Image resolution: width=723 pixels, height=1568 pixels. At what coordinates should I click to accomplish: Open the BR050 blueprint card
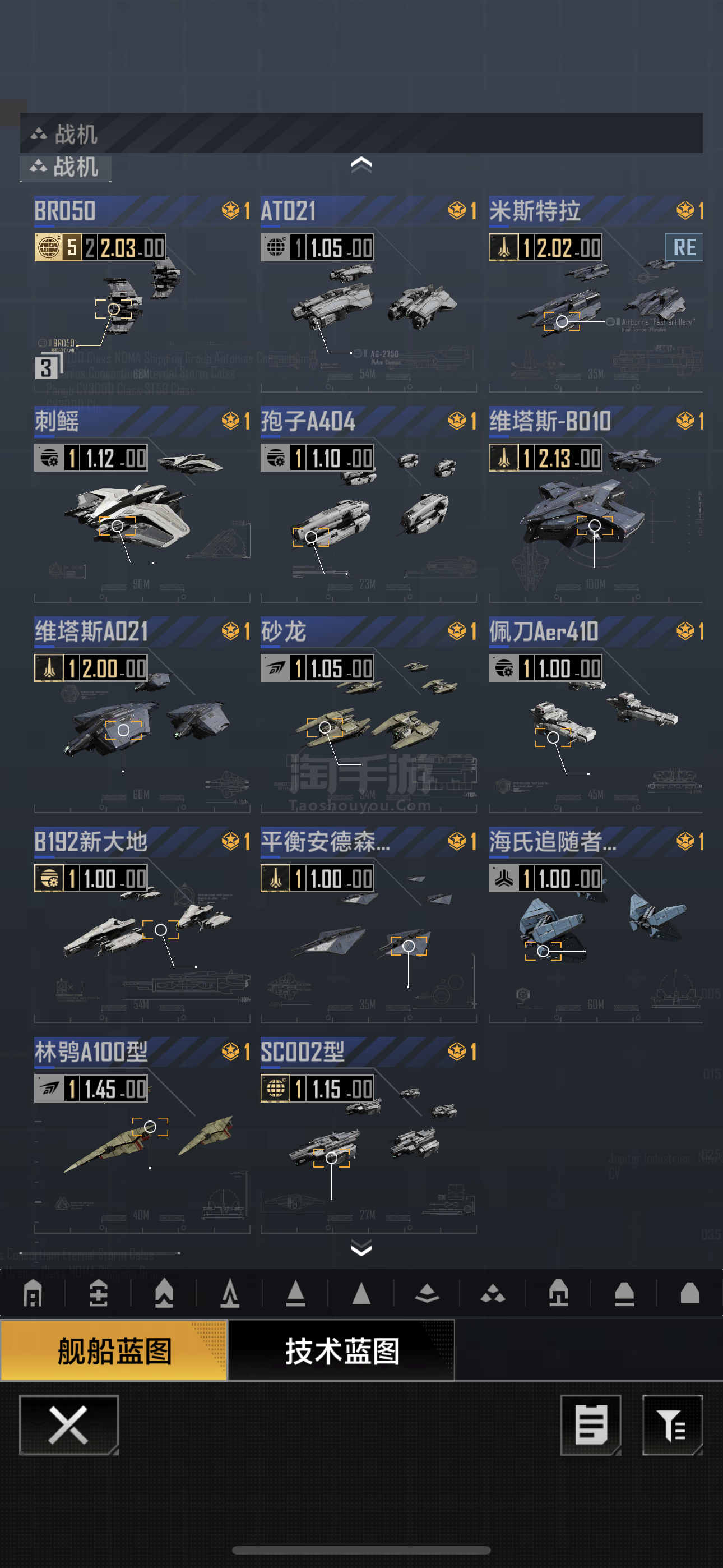click(142, 293)
